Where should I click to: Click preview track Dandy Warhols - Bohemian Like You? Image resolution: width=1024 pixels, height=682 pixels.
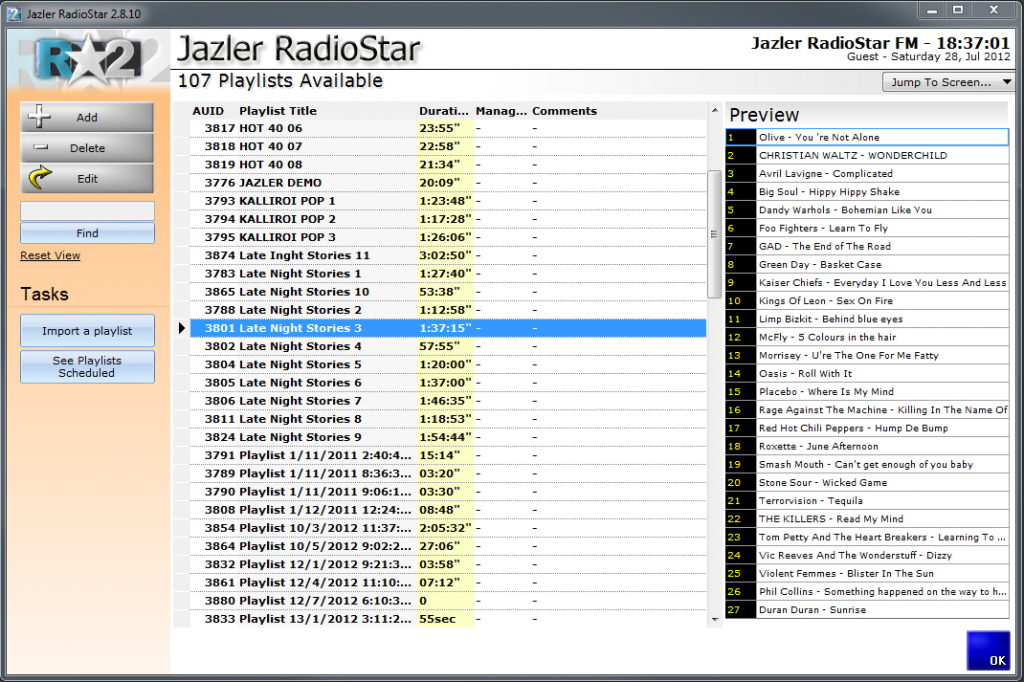pyautogui.click(x=867, y=210)
